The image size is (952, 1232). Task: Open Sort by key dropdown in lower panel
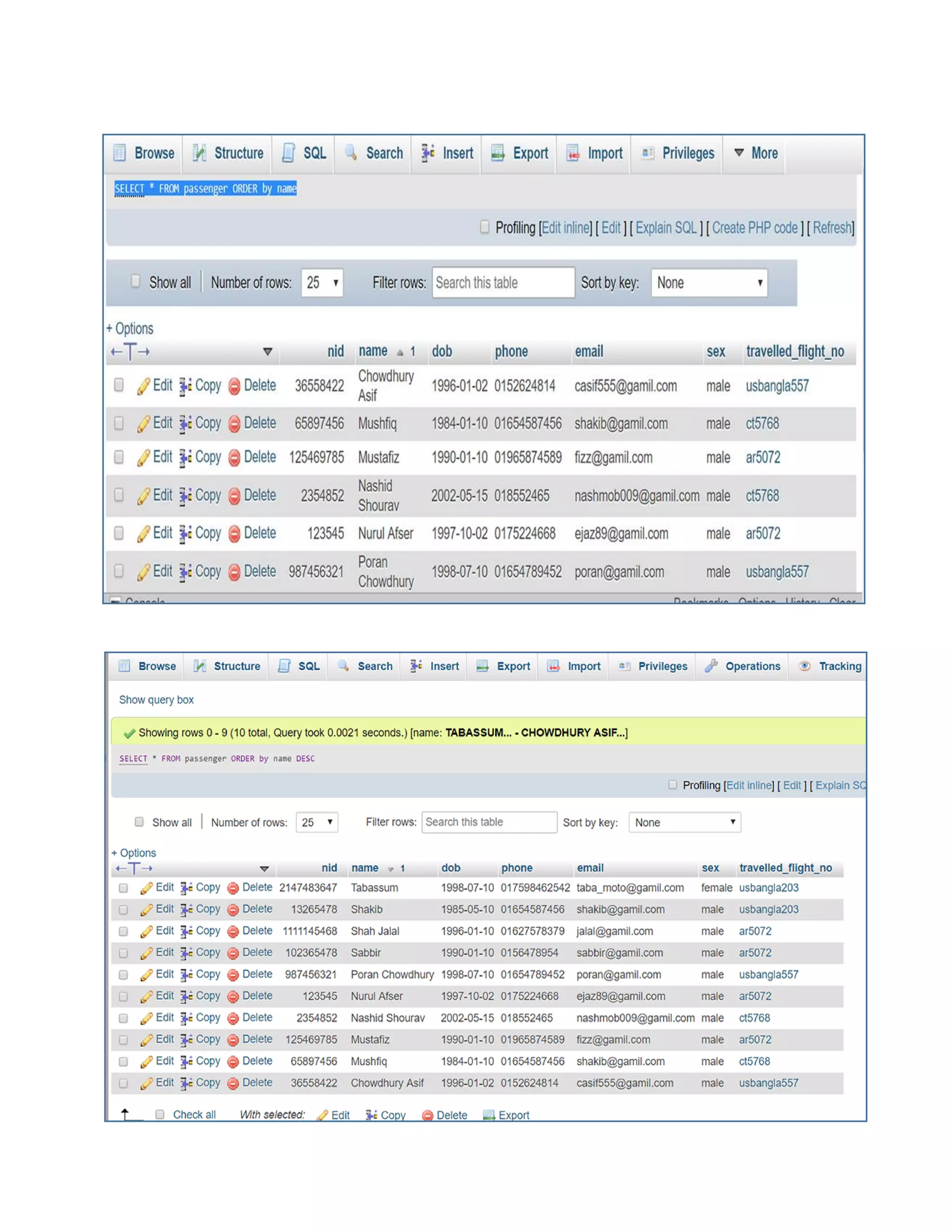click(685, 822)
